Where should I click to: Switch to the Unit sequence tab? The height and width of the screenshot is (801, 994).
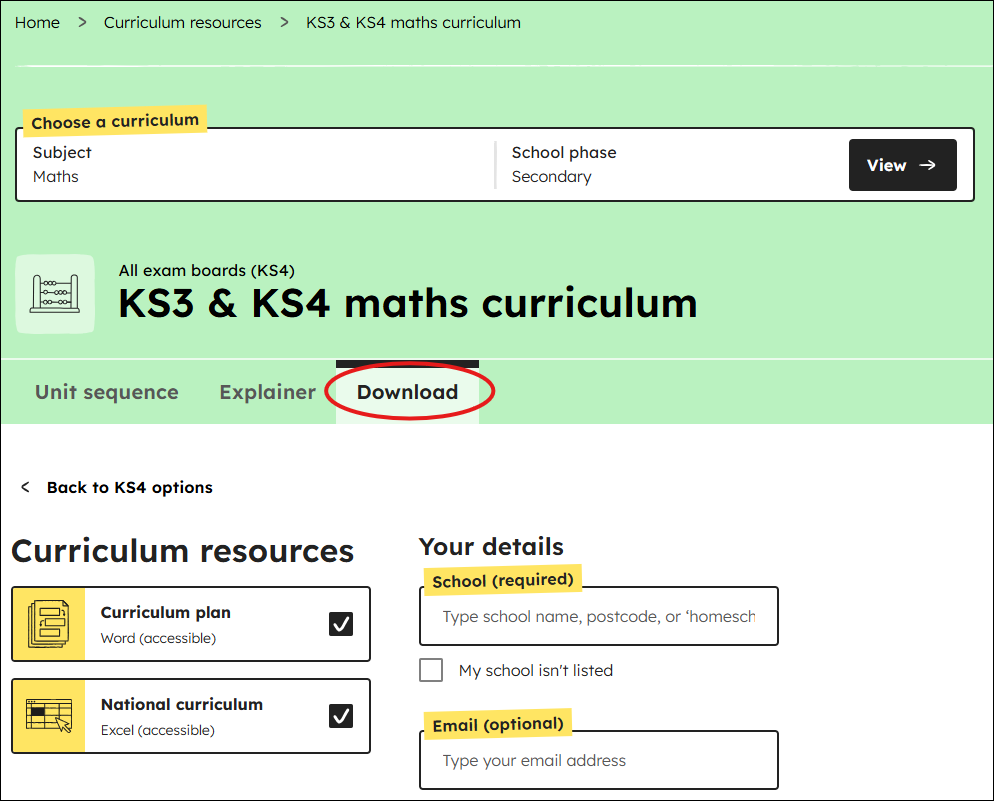click(x=106, y=392)
